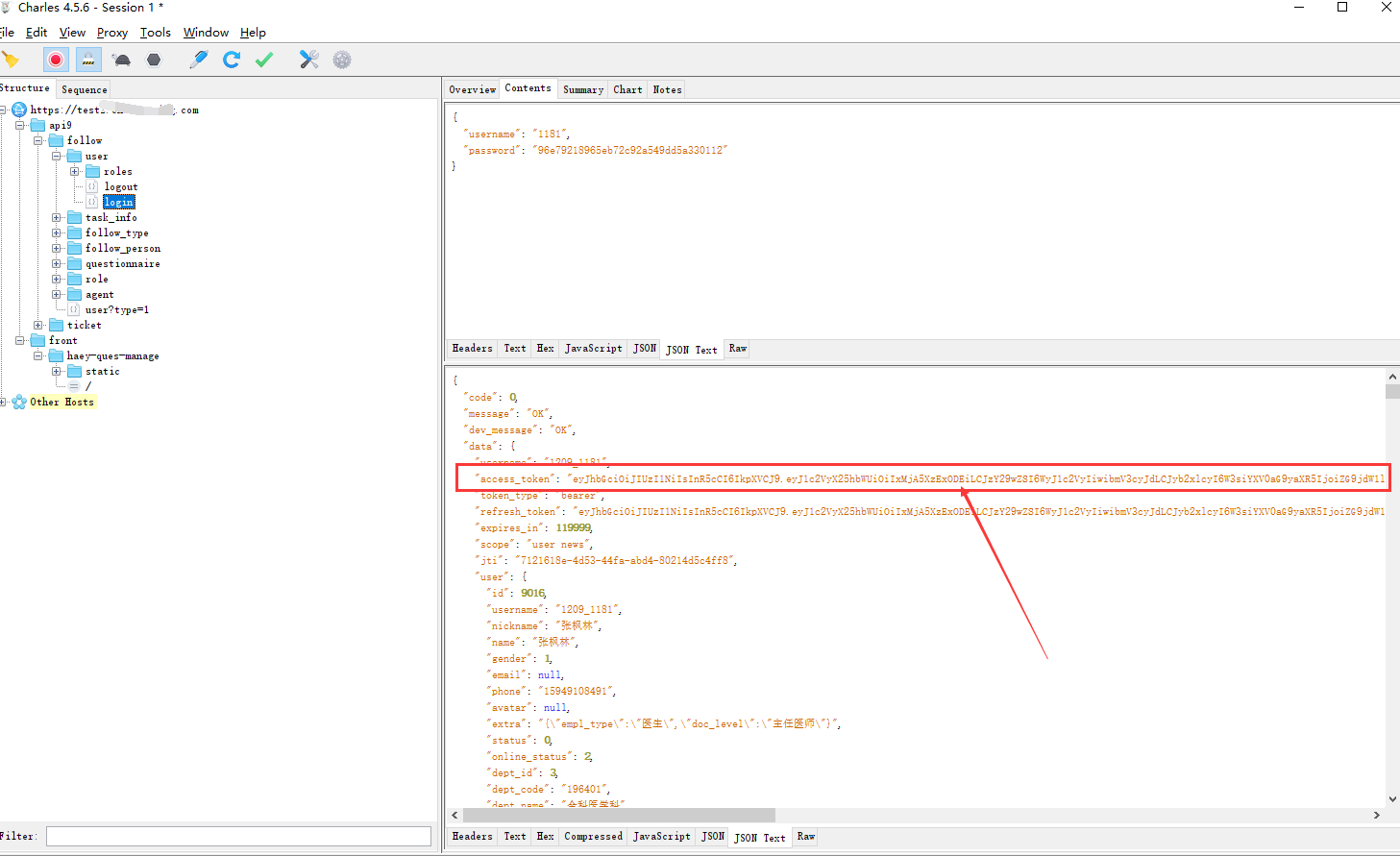Click the questionnaire folder icon

click(x=75, y=263)
